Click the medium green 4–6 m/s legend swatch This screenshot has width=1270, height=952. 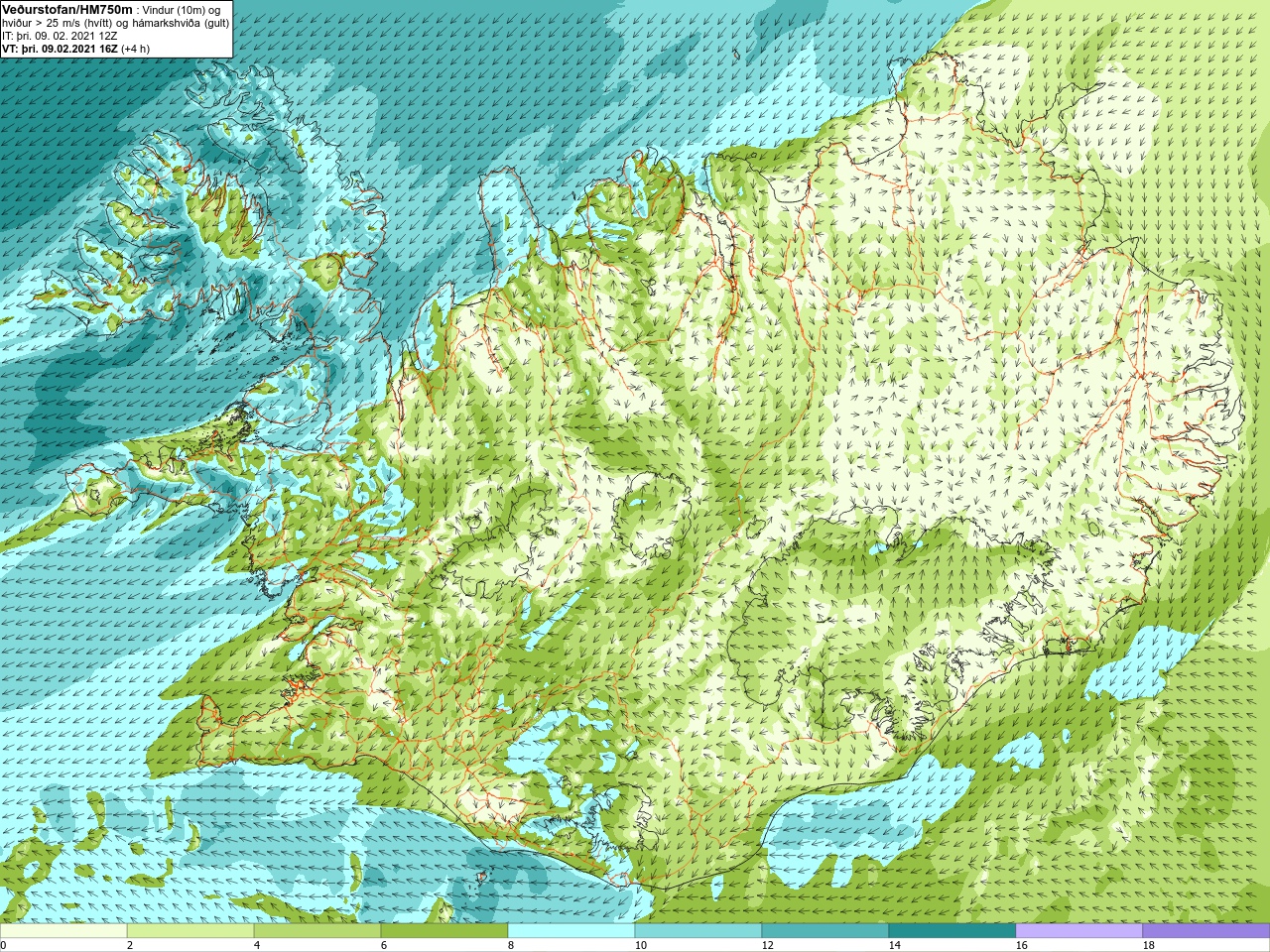[317, 931]
